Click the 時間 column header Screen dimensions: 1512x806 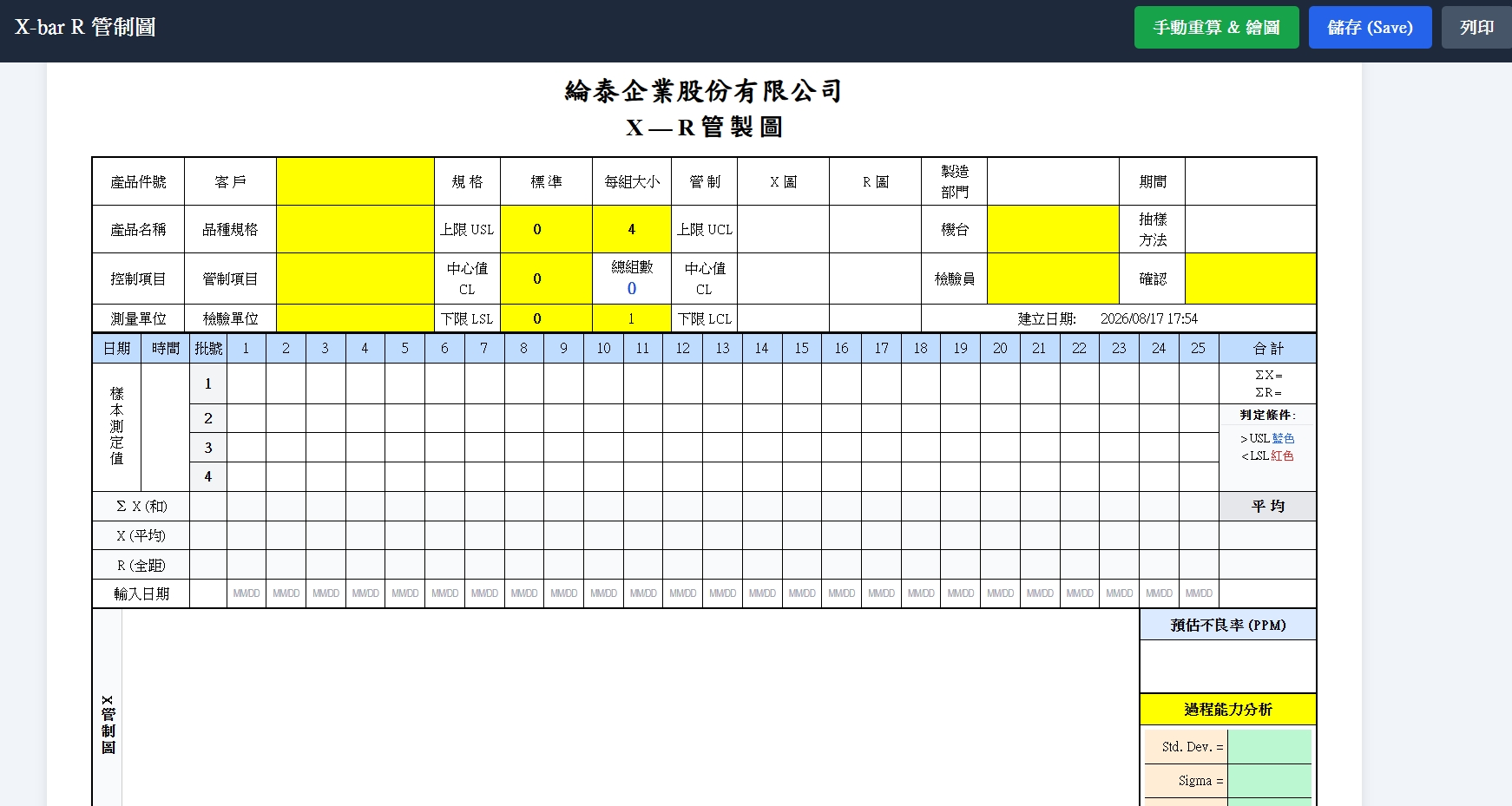tap(165, 348)
